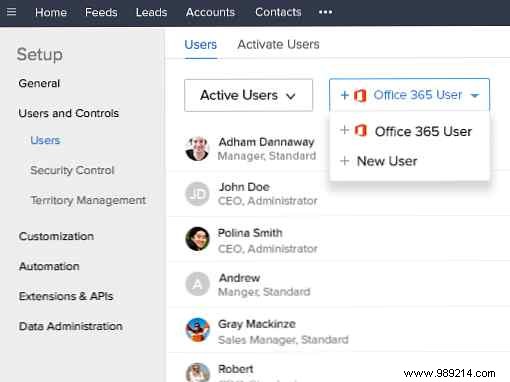Open user Gray Mackinze
The width and height of the screenshot is (510, 382).
click(257, 324)
